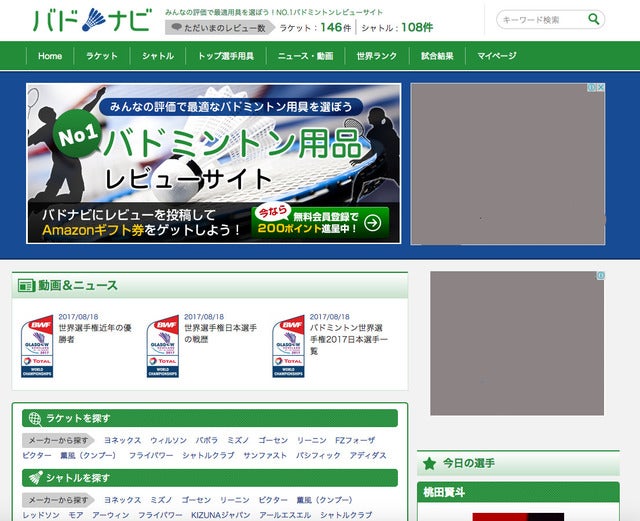
Task: Select shuttle maker ヨネックス
Action: tap(122, 500)
